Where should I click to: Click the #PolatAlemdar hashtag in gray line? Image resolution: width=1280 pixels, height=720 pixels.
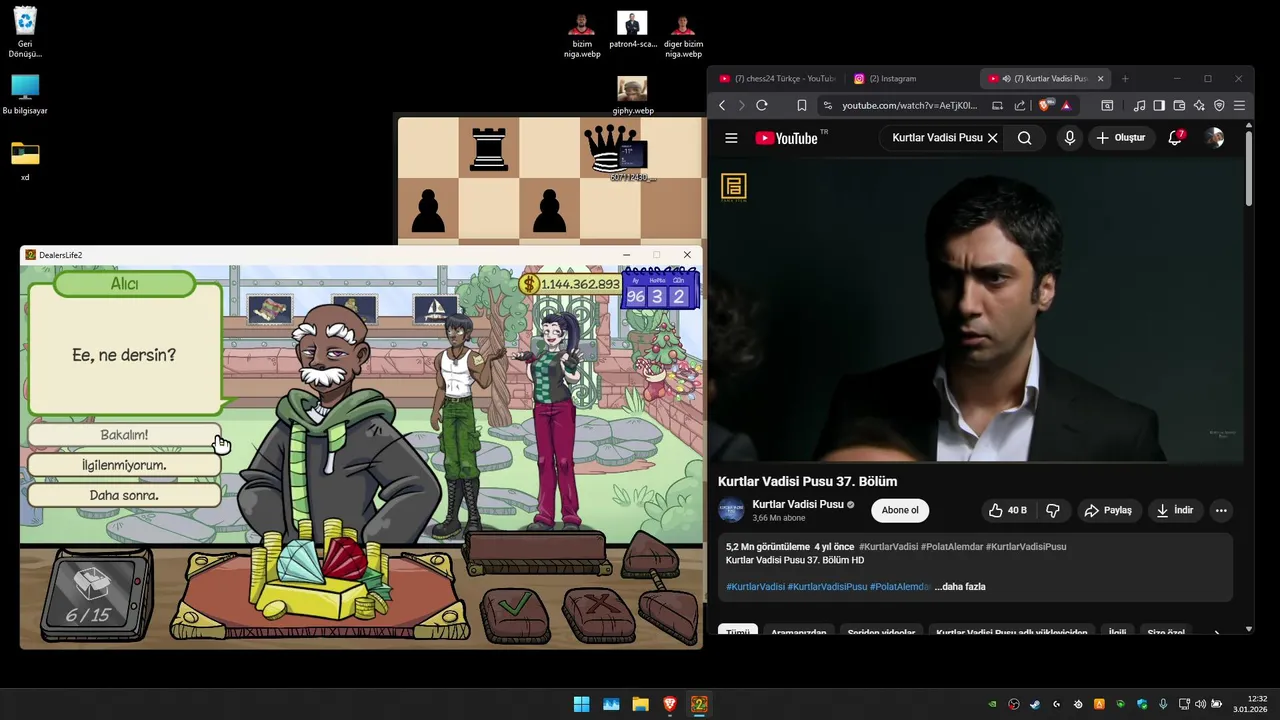pos(951,547)
